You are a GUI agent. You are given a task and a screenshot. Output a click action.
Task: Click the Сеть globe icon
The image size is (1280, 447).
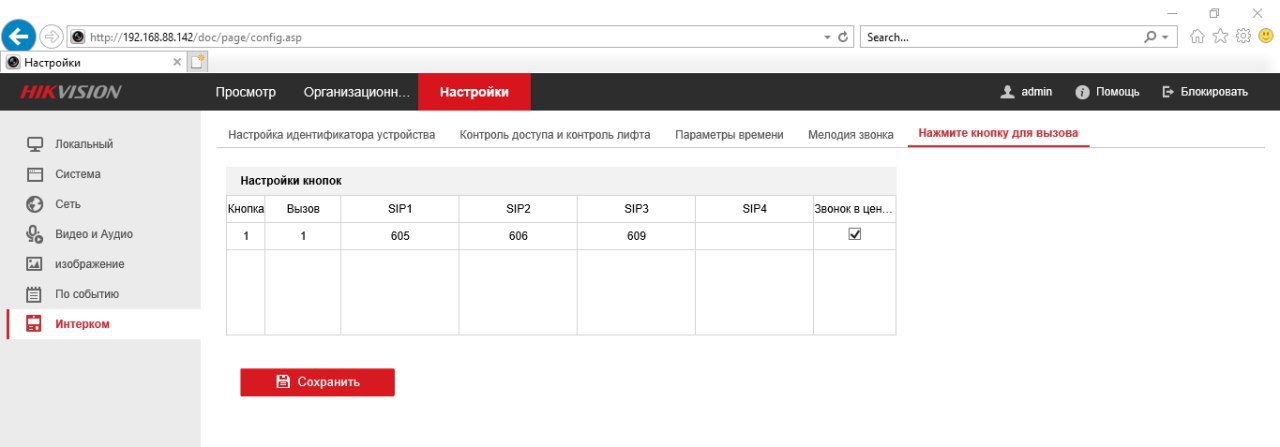(34, 204)
